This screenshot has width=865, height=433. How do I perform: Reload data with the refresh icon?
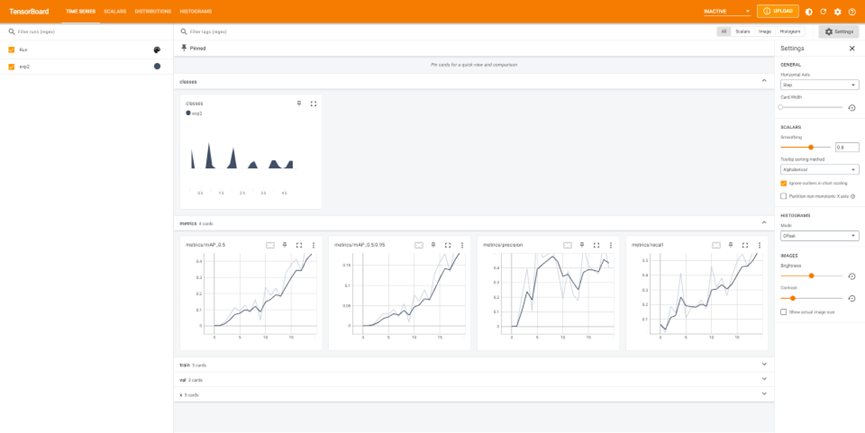coord(823,12)
